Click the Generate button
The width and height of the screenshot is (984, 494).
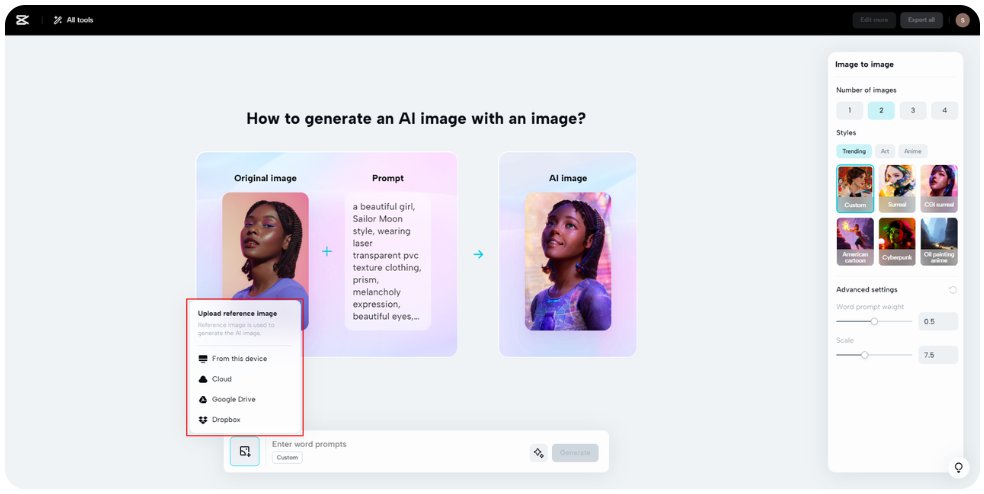coord(575,453)
